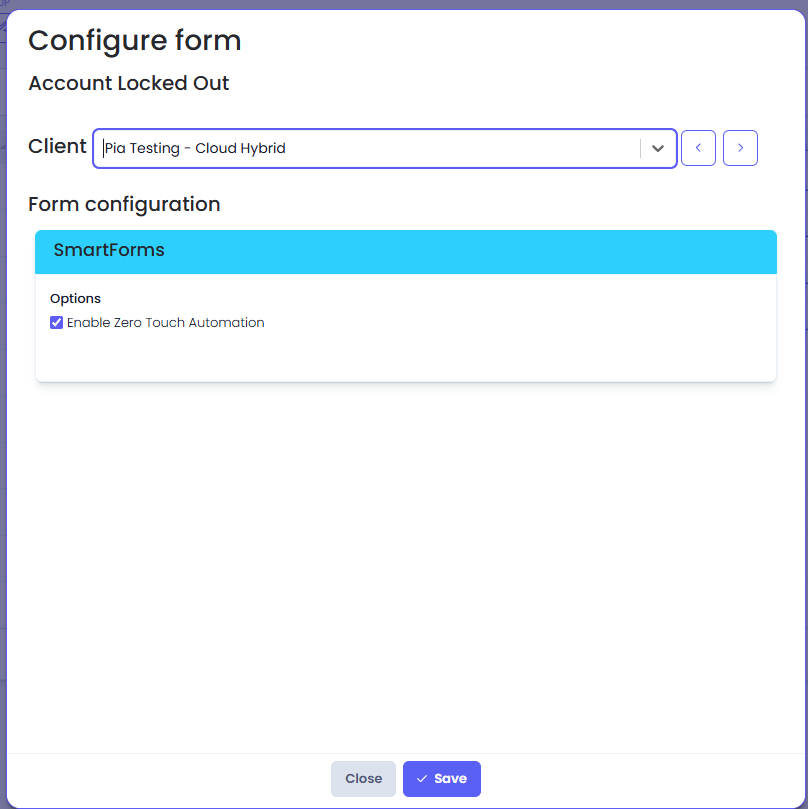Click the Enable Zero Touch Automation label text
Image resolution: width=808 pixels, height=809 pixels.
pyautogui.click(x=165, y=323)
